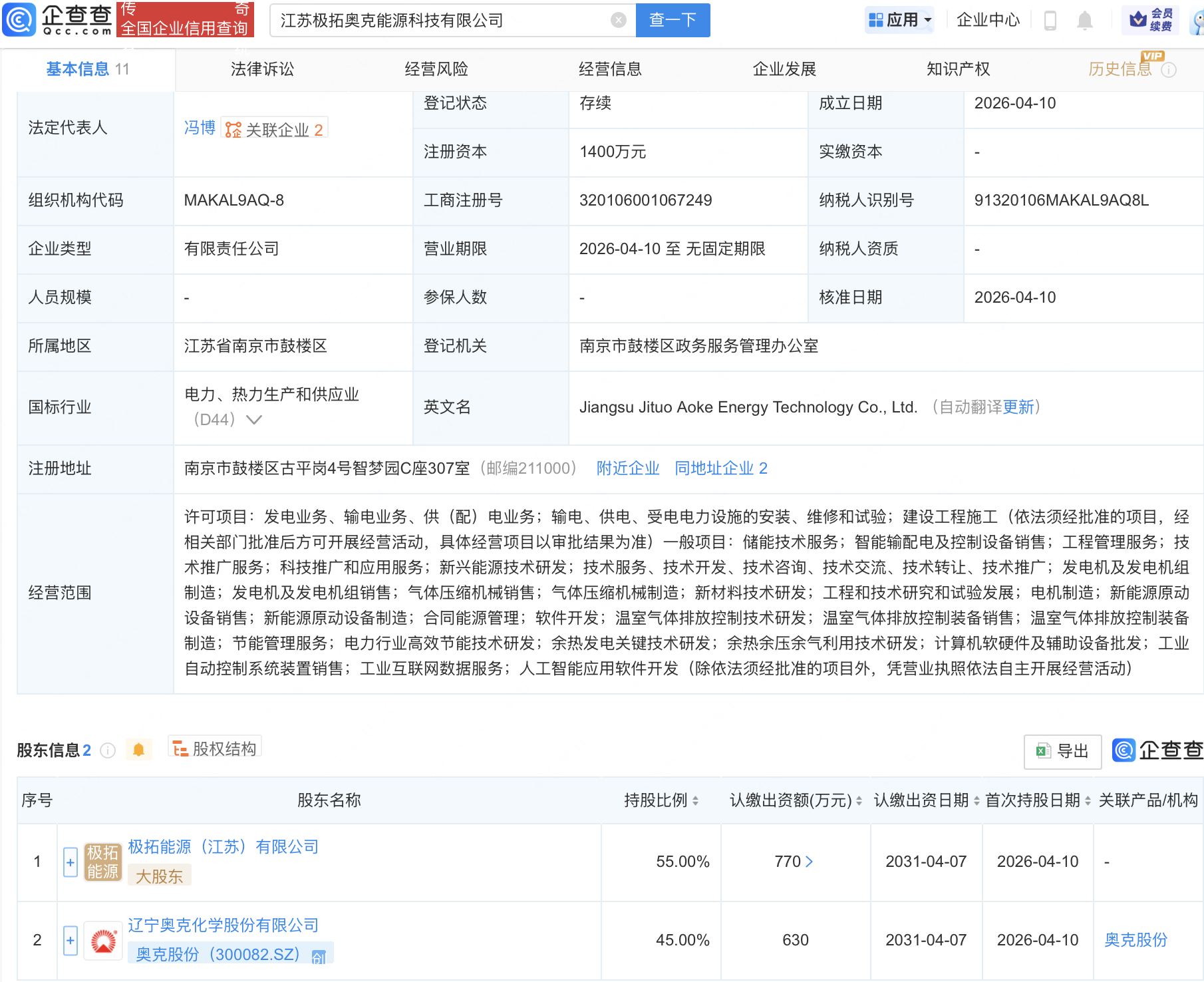Open the mobile phone app icon
This screenshot has width=1204, height=982.
pyautogui.click(x=1050, y=21)
